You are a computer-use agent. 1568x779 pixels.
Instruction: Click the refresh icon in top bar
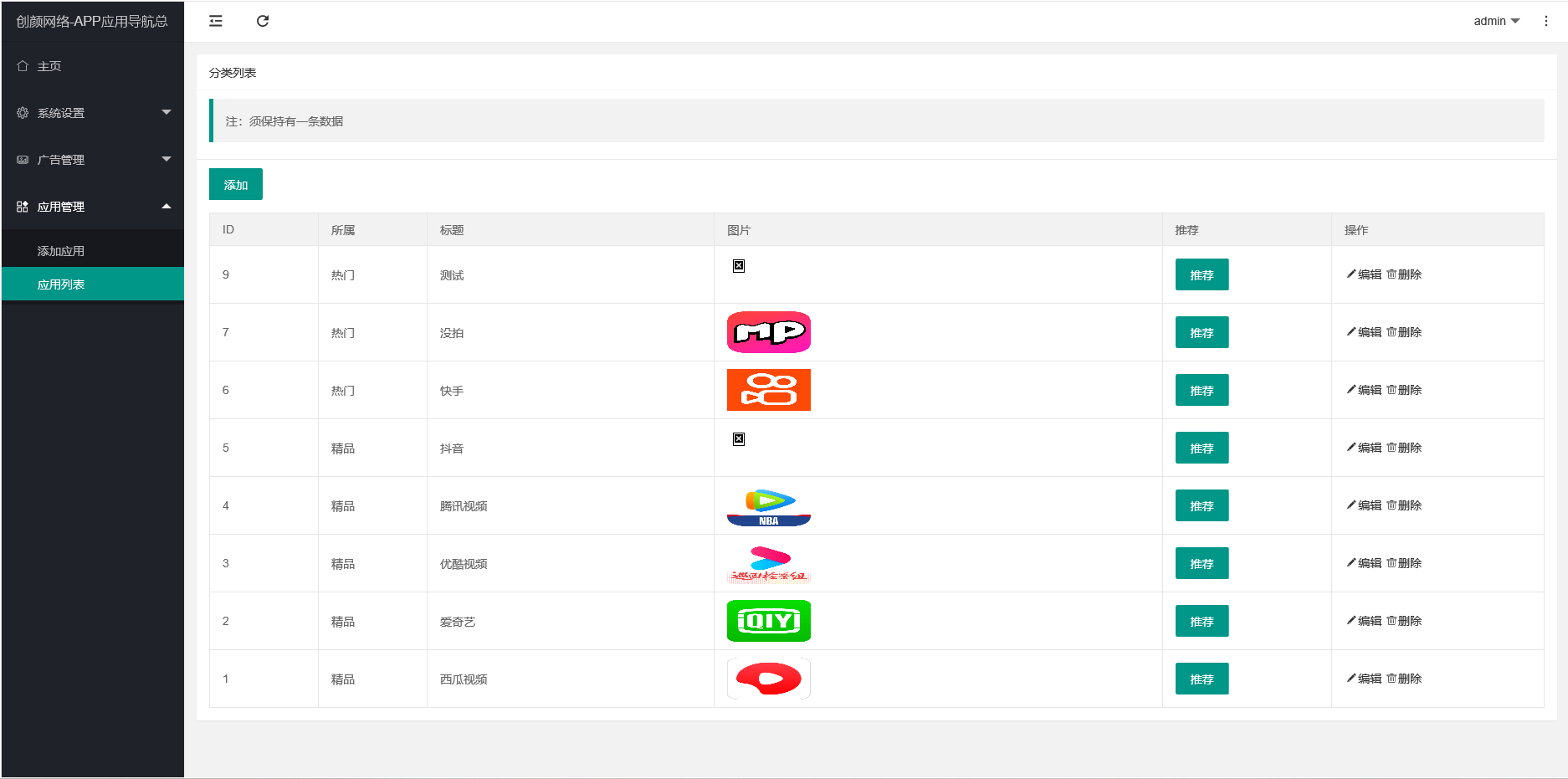263,21
